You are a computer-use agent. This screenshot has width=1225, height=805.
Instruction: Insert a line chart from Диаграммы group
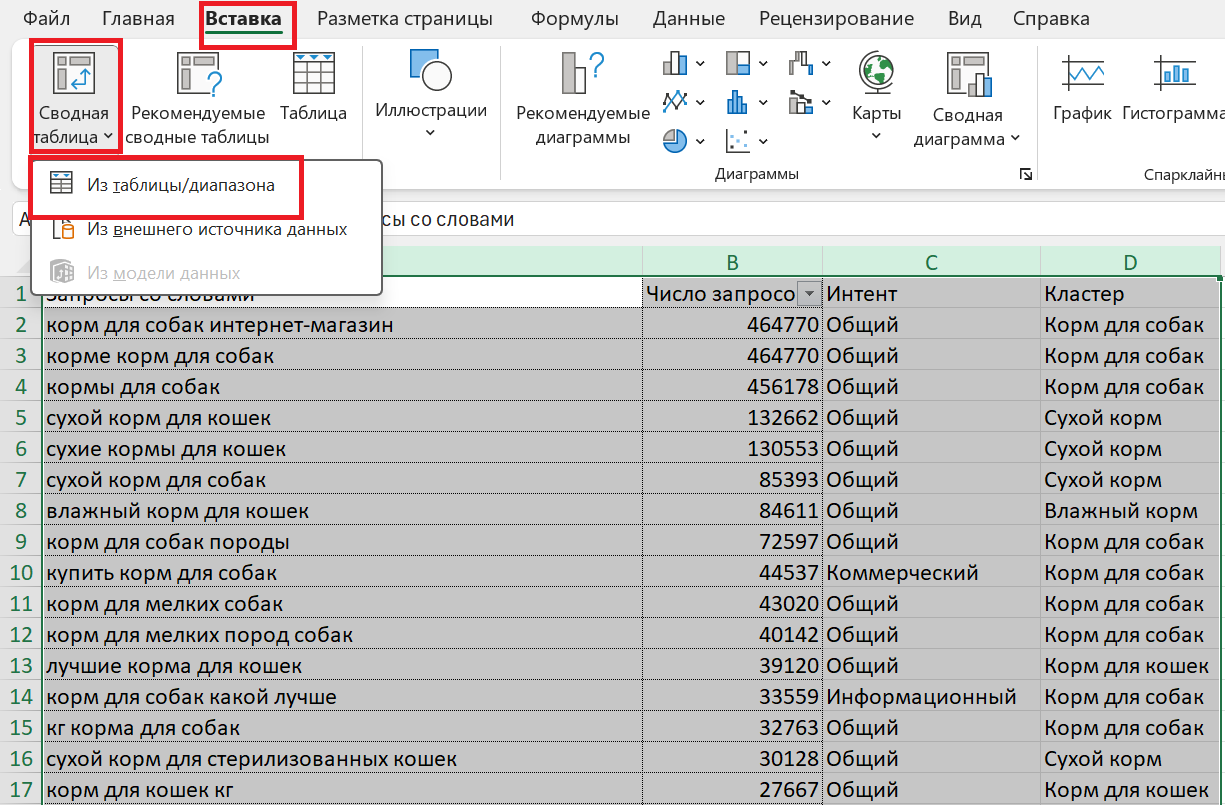pyautogui.click(x=676, y=102)
